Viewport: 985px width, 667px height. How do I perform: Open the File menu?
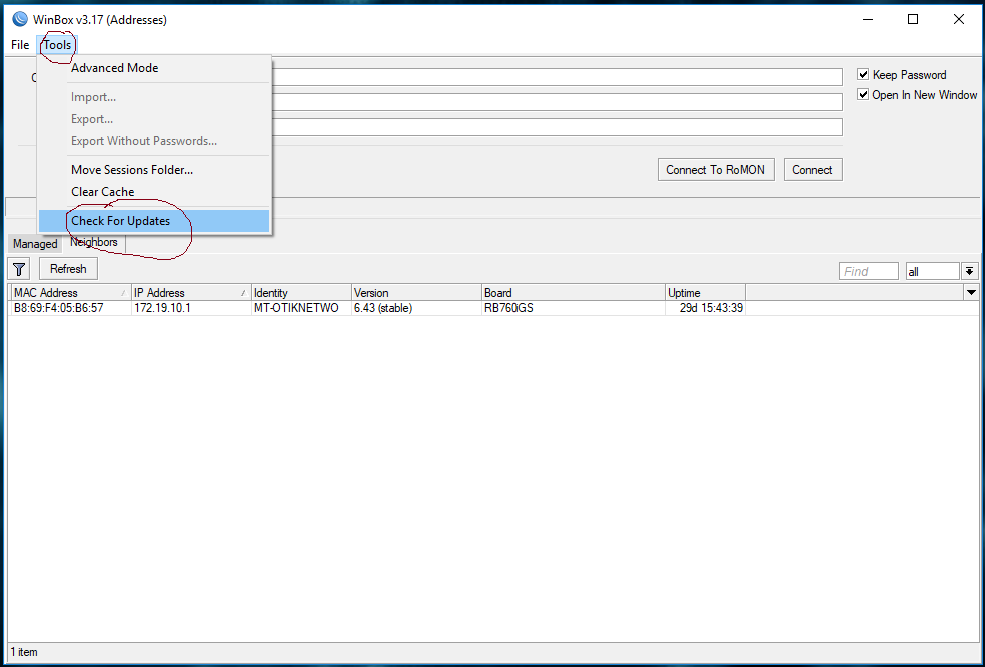click(x=20, y=45)
